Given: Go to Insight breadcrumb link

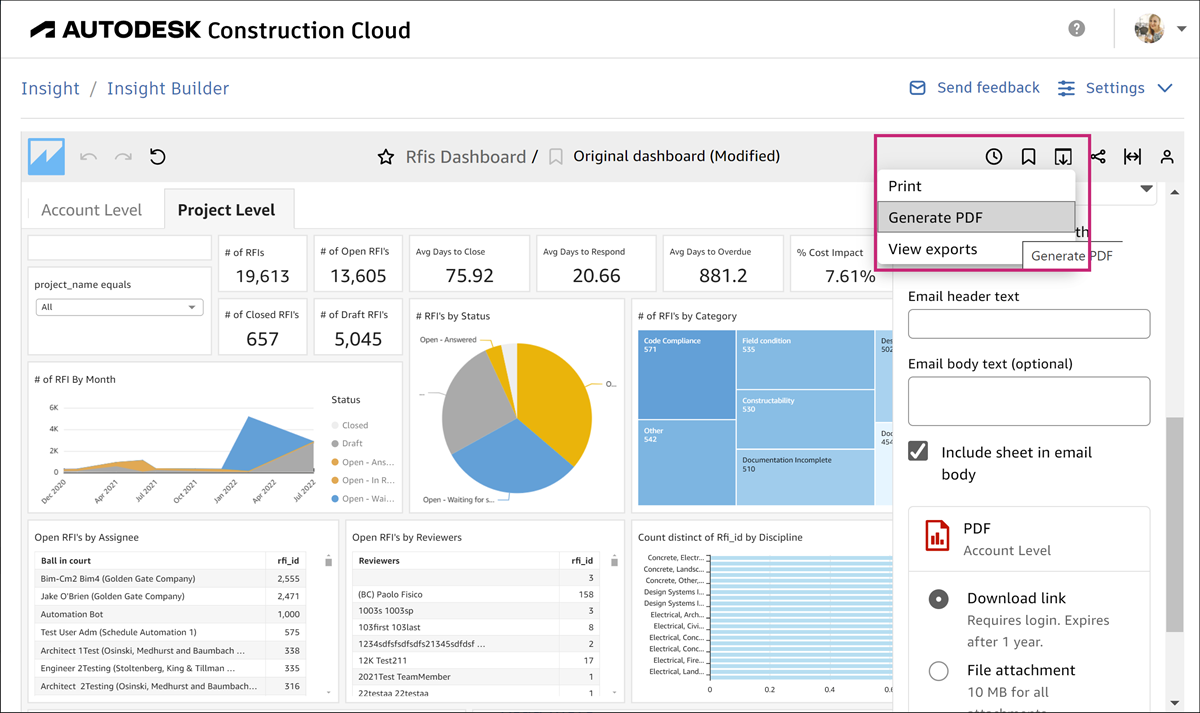Looking at the screenshot, I should click(x=50, y=88).
